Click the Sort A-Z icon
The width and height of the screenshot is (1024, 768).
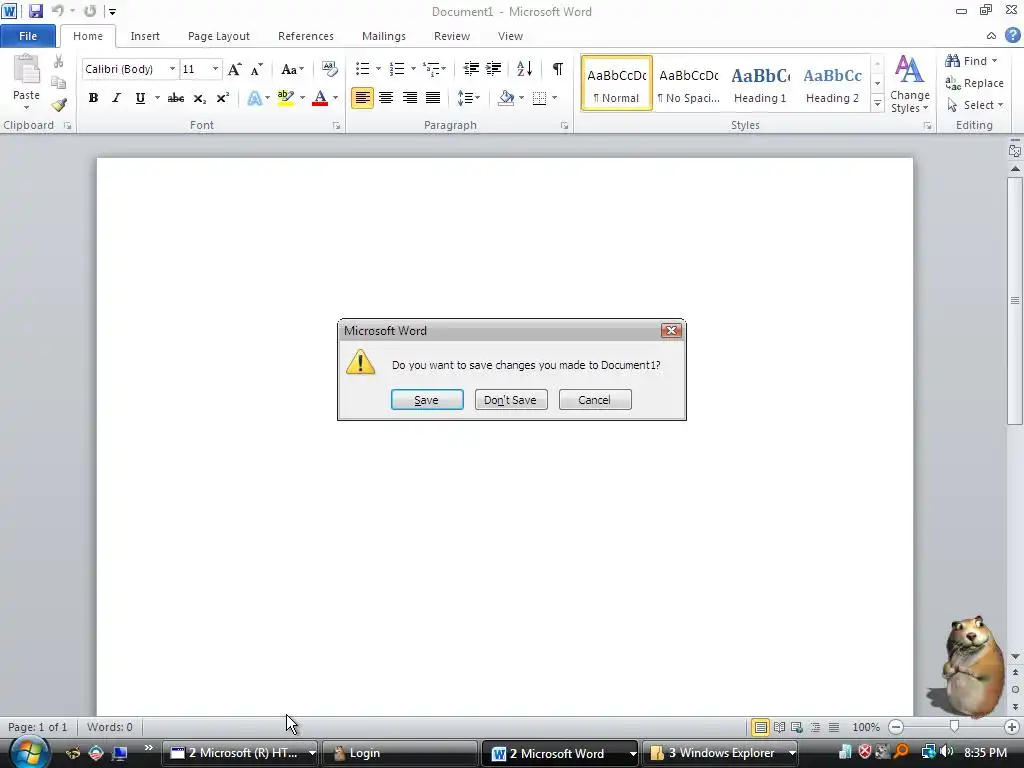[524, 69]
